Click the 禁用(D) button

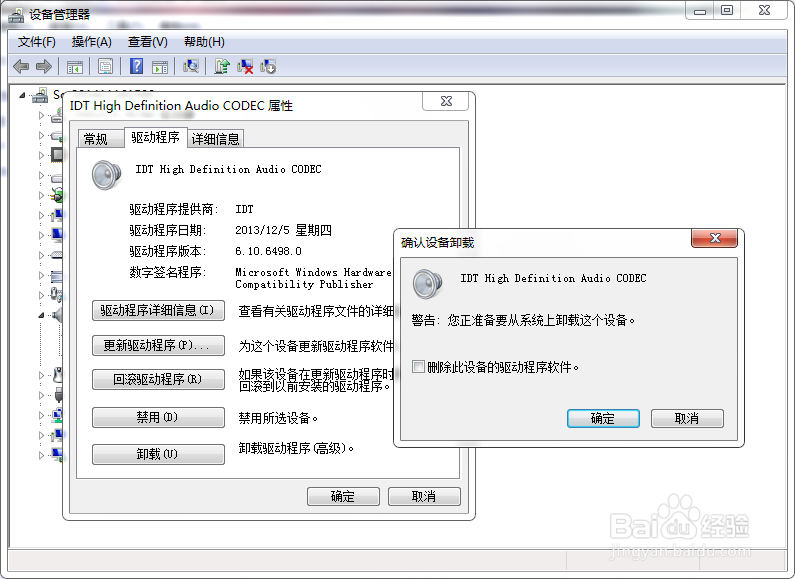pos(158,417)
